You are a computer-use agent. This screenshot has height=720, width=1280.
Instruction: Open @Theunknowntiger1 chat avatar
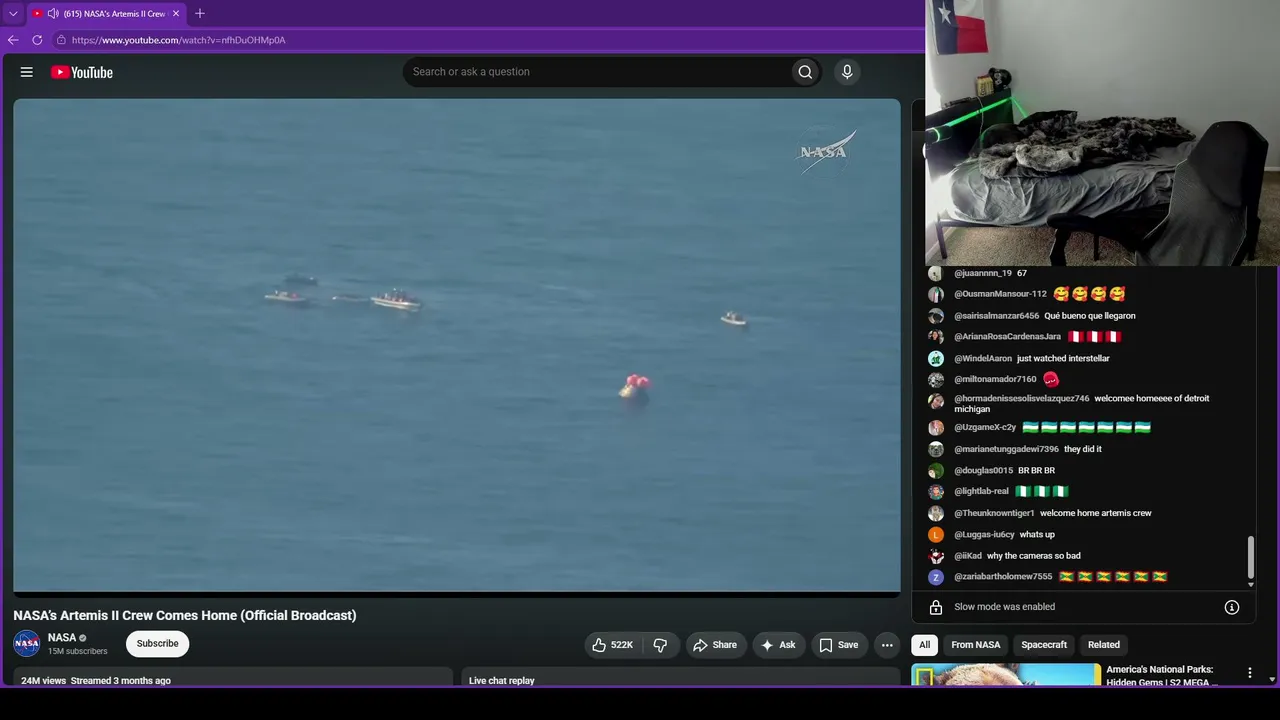point(936,513)
